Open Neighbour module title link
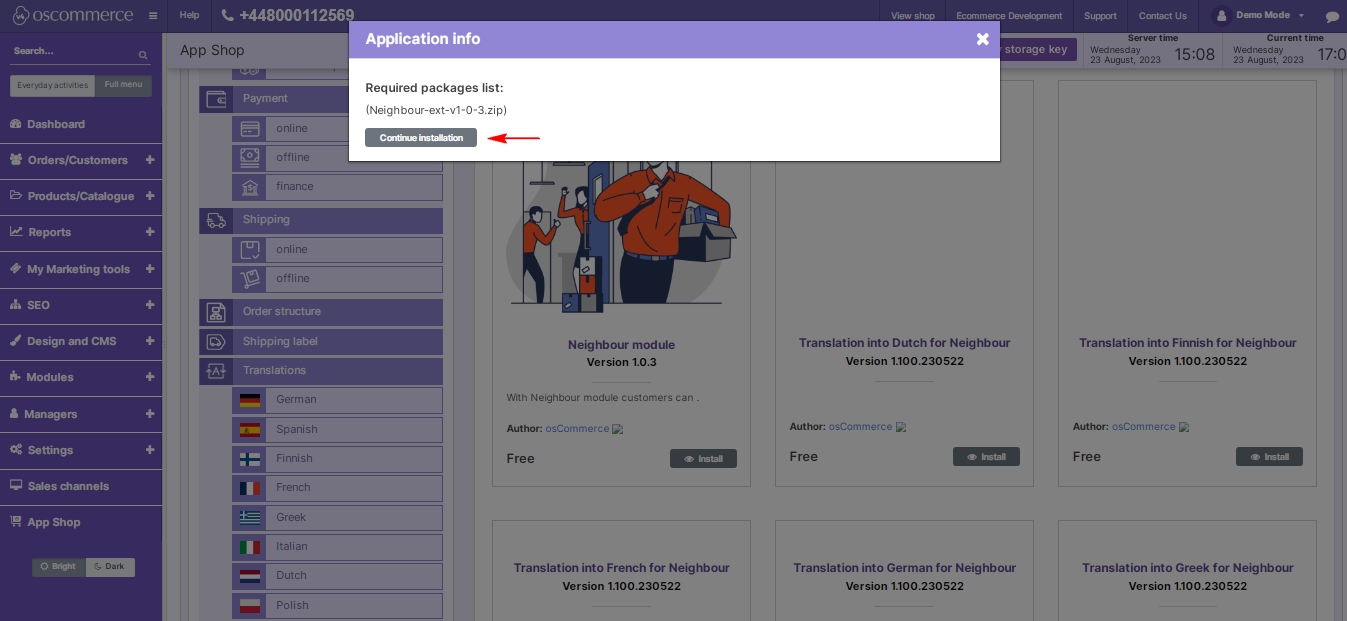This screenshot has width=1347, height=621. coord(621,345)
